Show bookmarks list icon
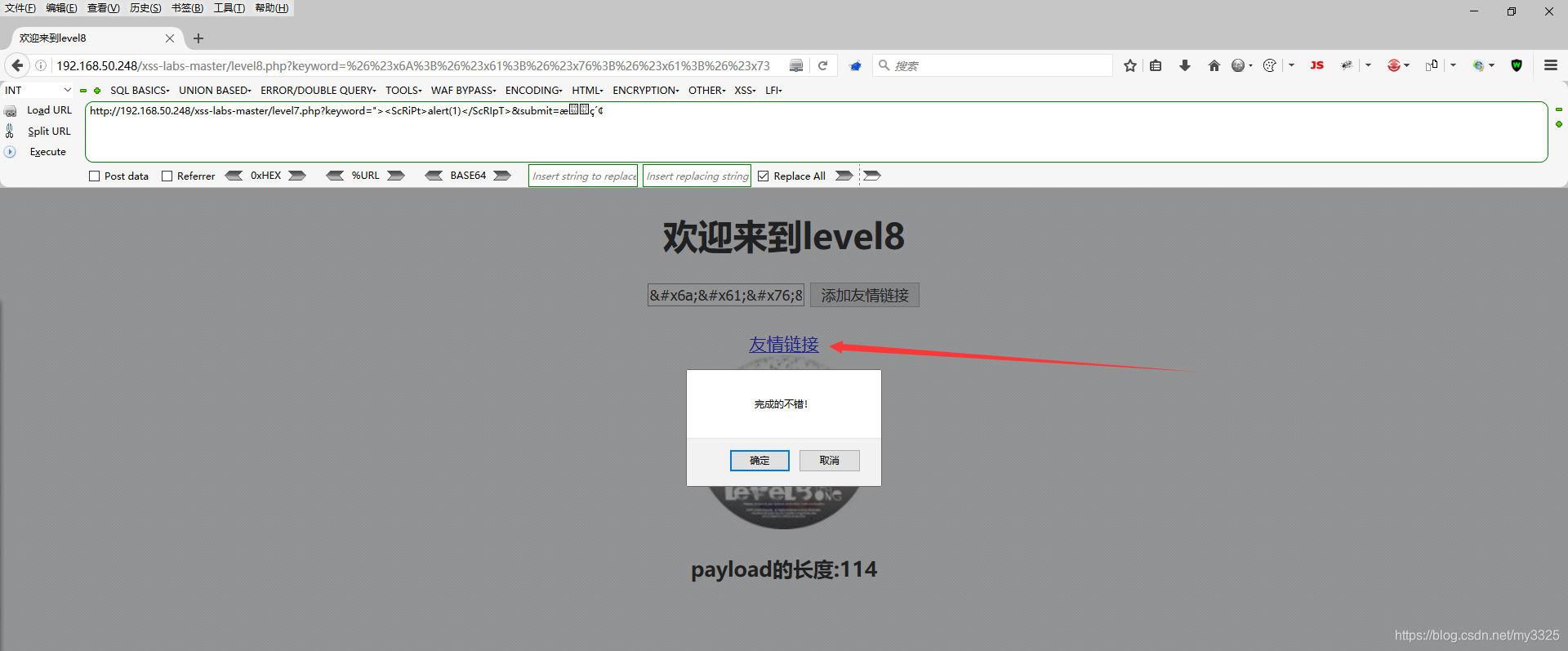Viewport: 1568px width, 651px height. coord(1156,65)
